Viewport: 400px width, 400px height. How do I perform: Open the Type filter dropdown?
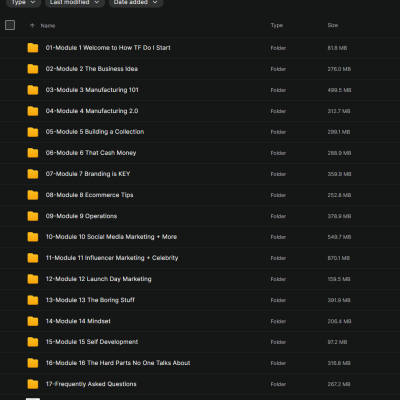tap(23, 2)
